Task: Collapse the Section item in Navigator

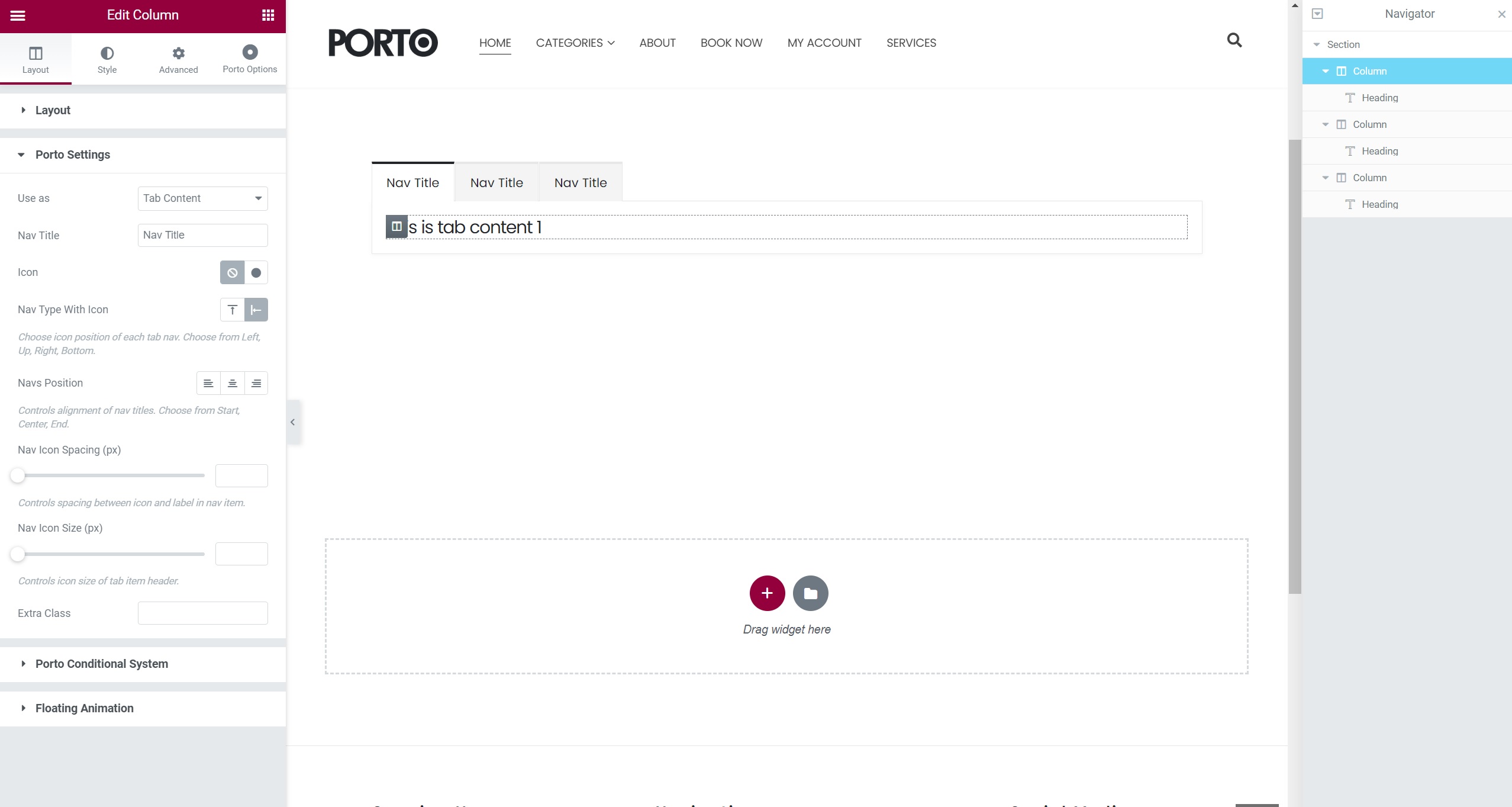Action: pos(1317,44)
